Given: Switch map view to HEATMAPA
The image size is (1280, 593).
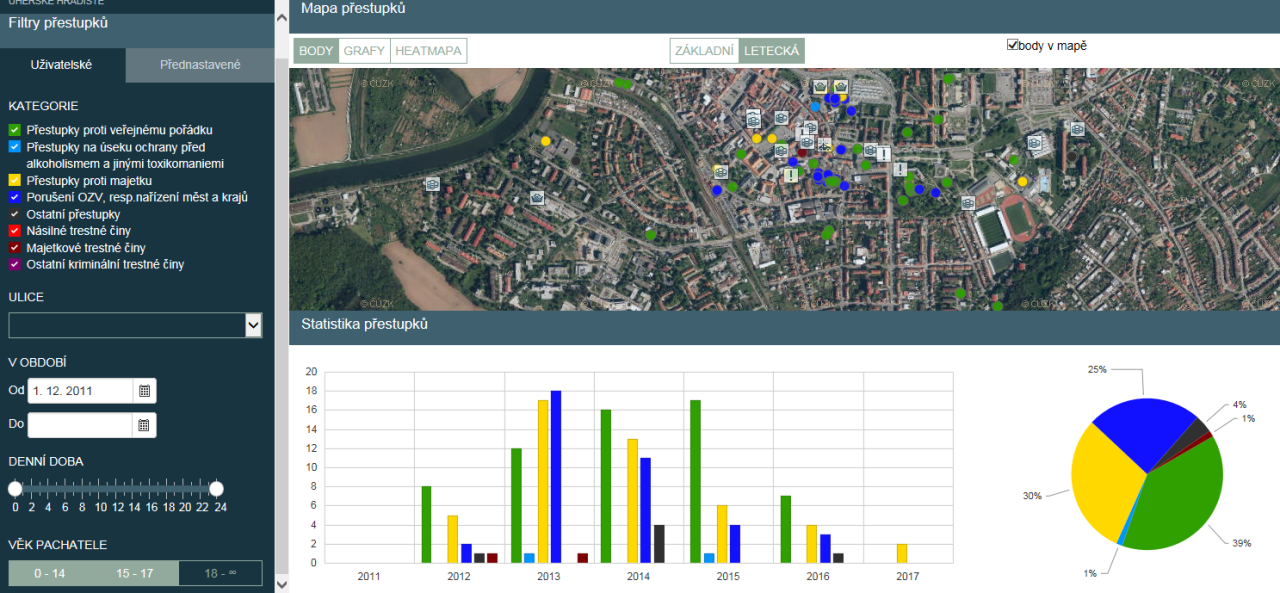Looking at the screenshot, I should coord(429,50).
